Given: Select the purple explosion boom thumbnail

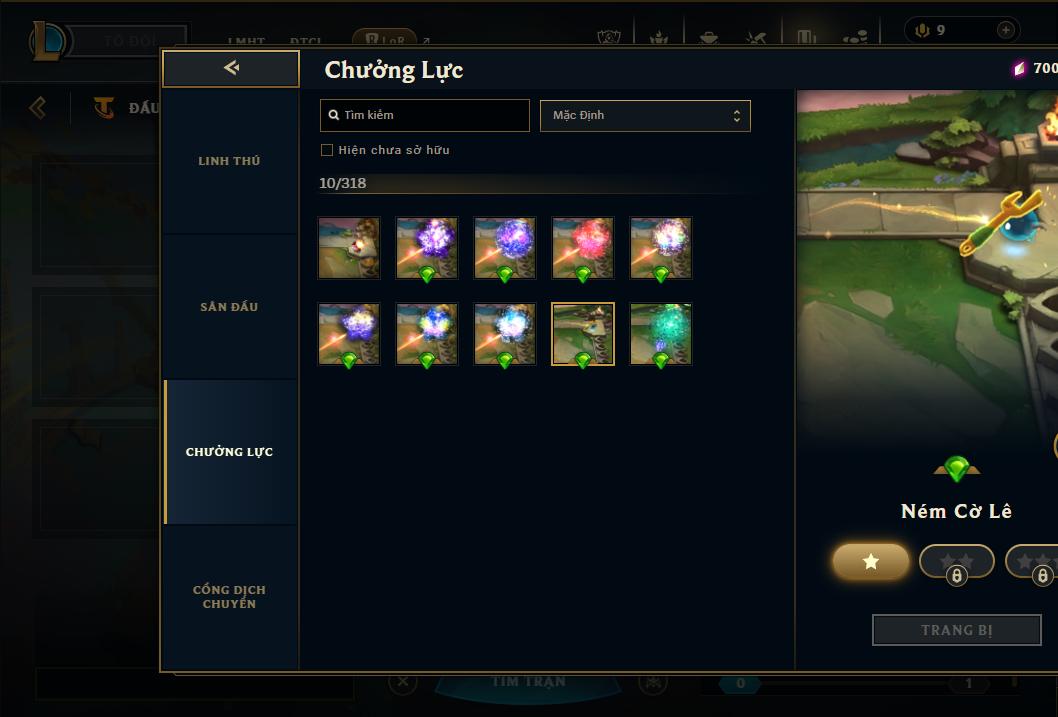Looking at the screenshot, I should [x=426, y=248].
